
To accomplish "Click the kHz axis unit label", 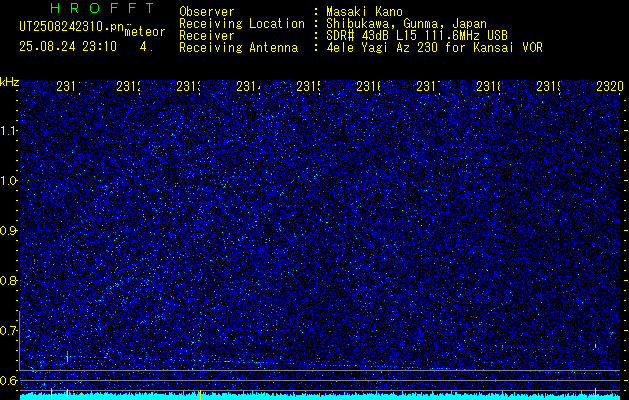I will coord(10,83).
